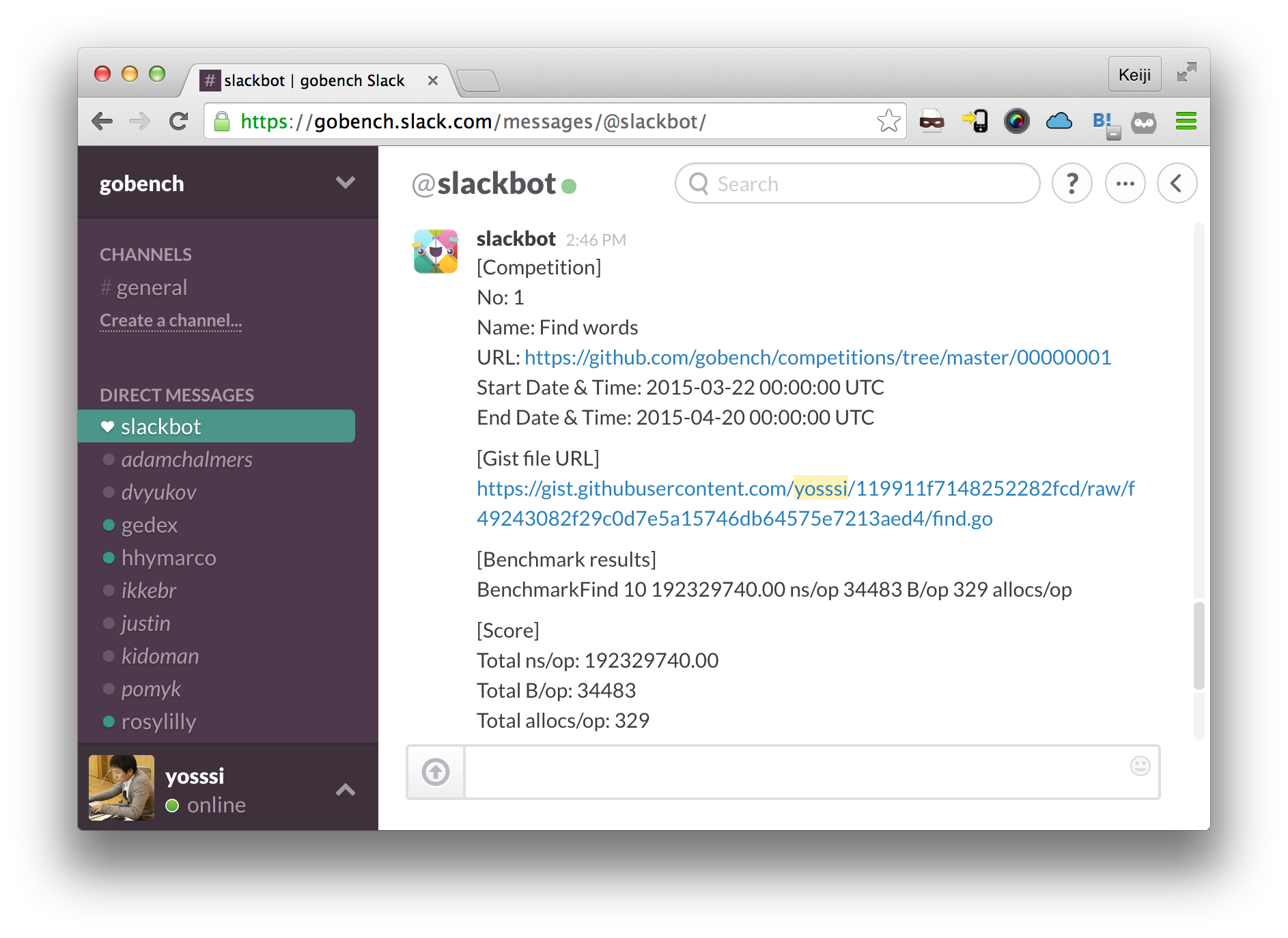Focus the Search input field

coord(857,183)
